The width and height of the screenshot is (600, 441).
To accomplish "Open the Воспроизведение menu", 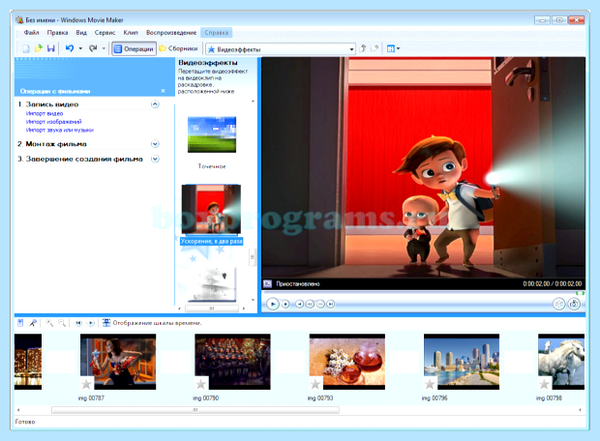I will [171, 33].
